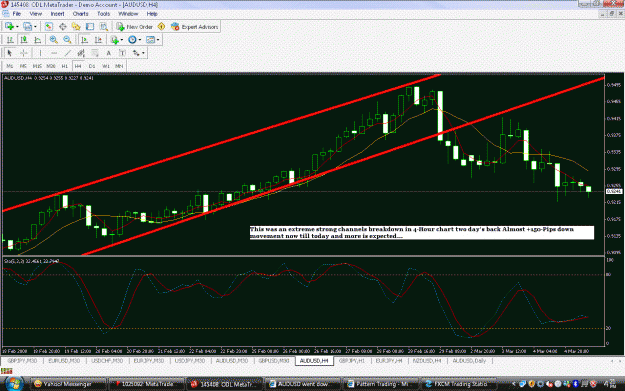Screen dimensions: 625x391
Task: Toggle Chart Shift on the chart
Action: (x=98, y=40)
